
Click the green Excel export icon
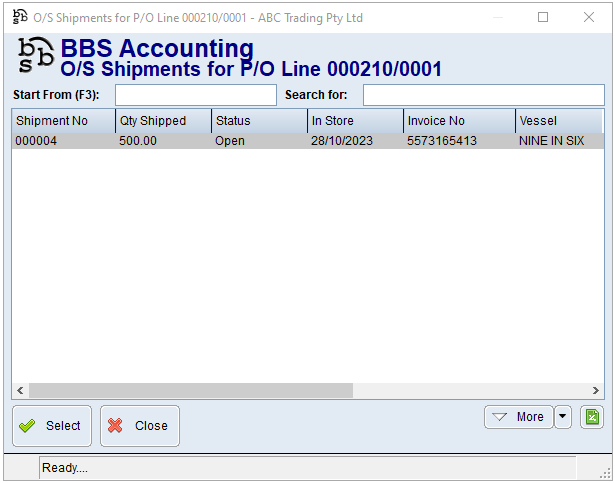click(592, 417)
